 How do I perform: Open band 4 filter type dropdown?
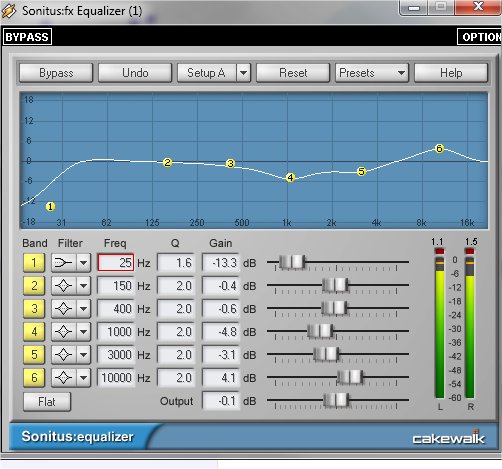pos(83,332)
